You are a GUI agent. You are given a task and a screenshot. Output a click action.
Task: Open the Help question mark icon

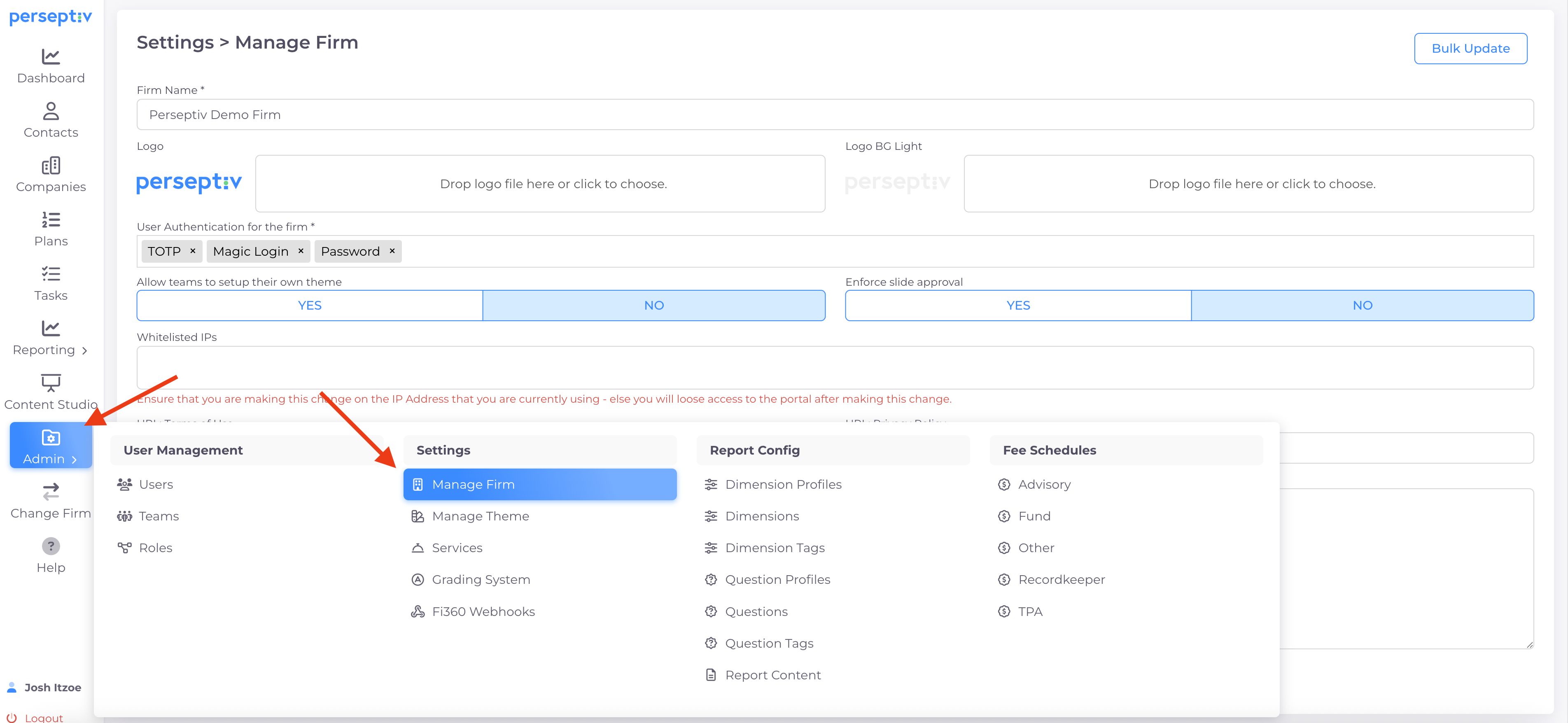pos(51,546)
